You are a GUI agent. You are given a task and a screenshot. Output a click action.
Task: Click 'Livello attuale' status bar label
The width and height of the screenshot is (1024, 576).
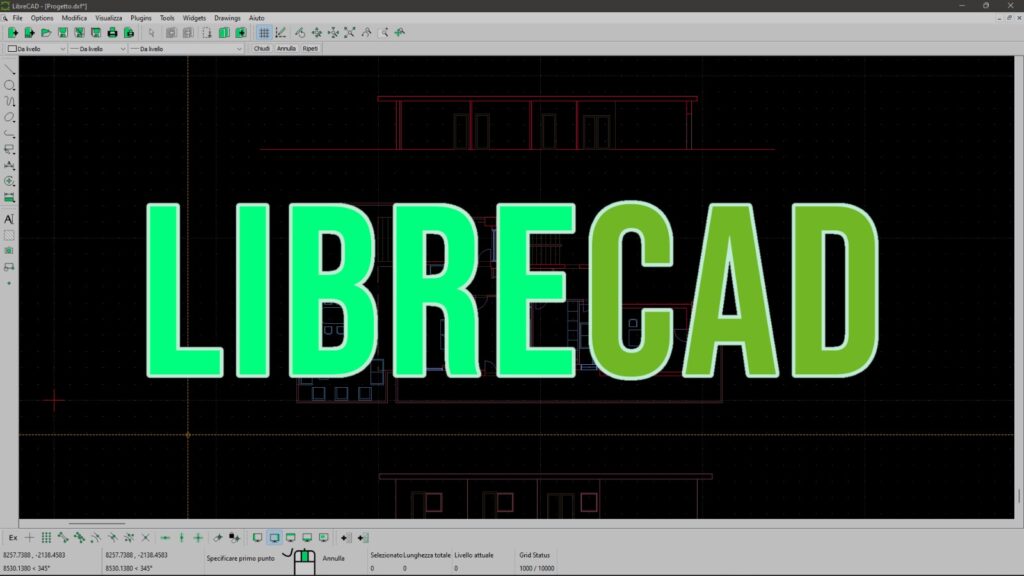coord(474,555)
